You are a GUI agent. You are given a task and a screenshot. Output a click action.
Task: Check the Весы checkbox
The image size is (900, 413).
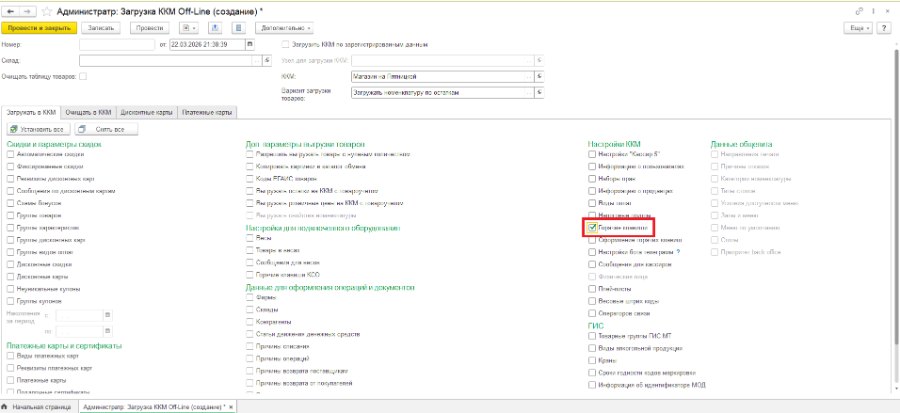coord(249,237)
